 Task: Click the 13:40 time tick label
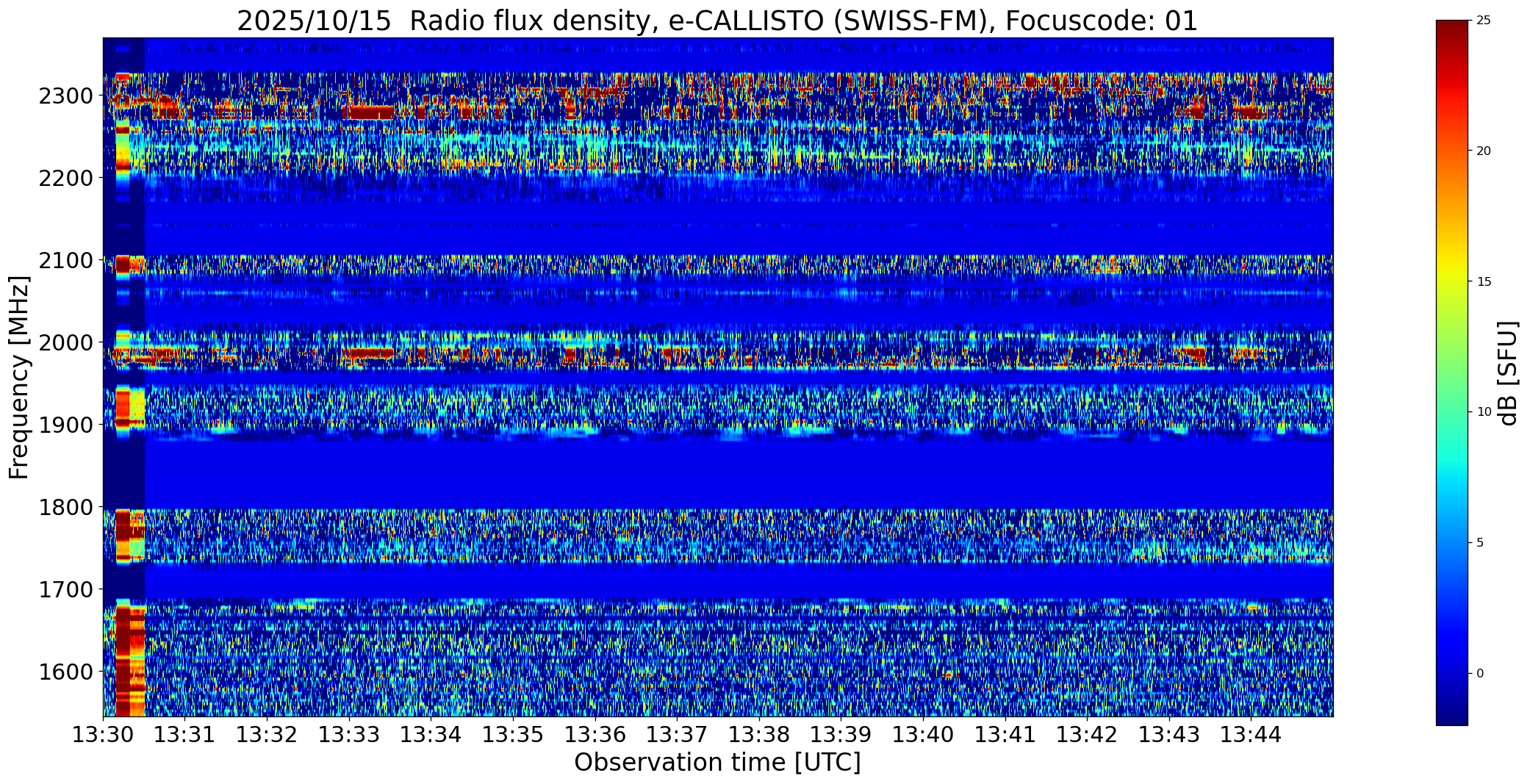pos(923,734)
